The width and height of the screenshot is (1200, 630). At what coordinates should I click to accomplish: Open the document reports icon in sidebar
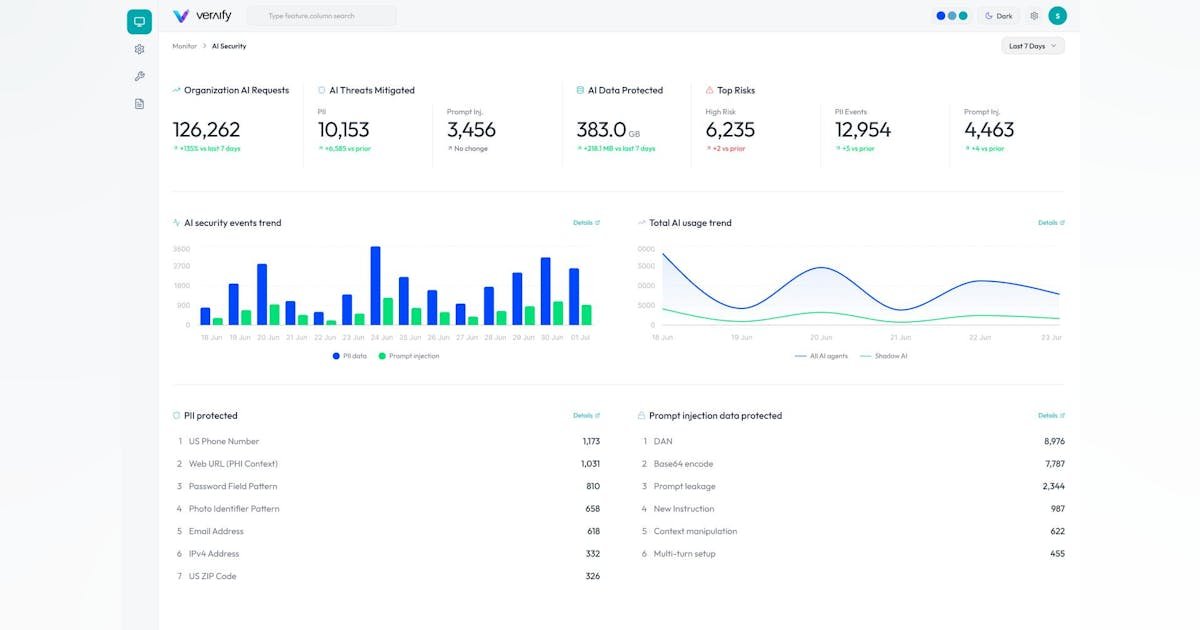click(139, 104)
